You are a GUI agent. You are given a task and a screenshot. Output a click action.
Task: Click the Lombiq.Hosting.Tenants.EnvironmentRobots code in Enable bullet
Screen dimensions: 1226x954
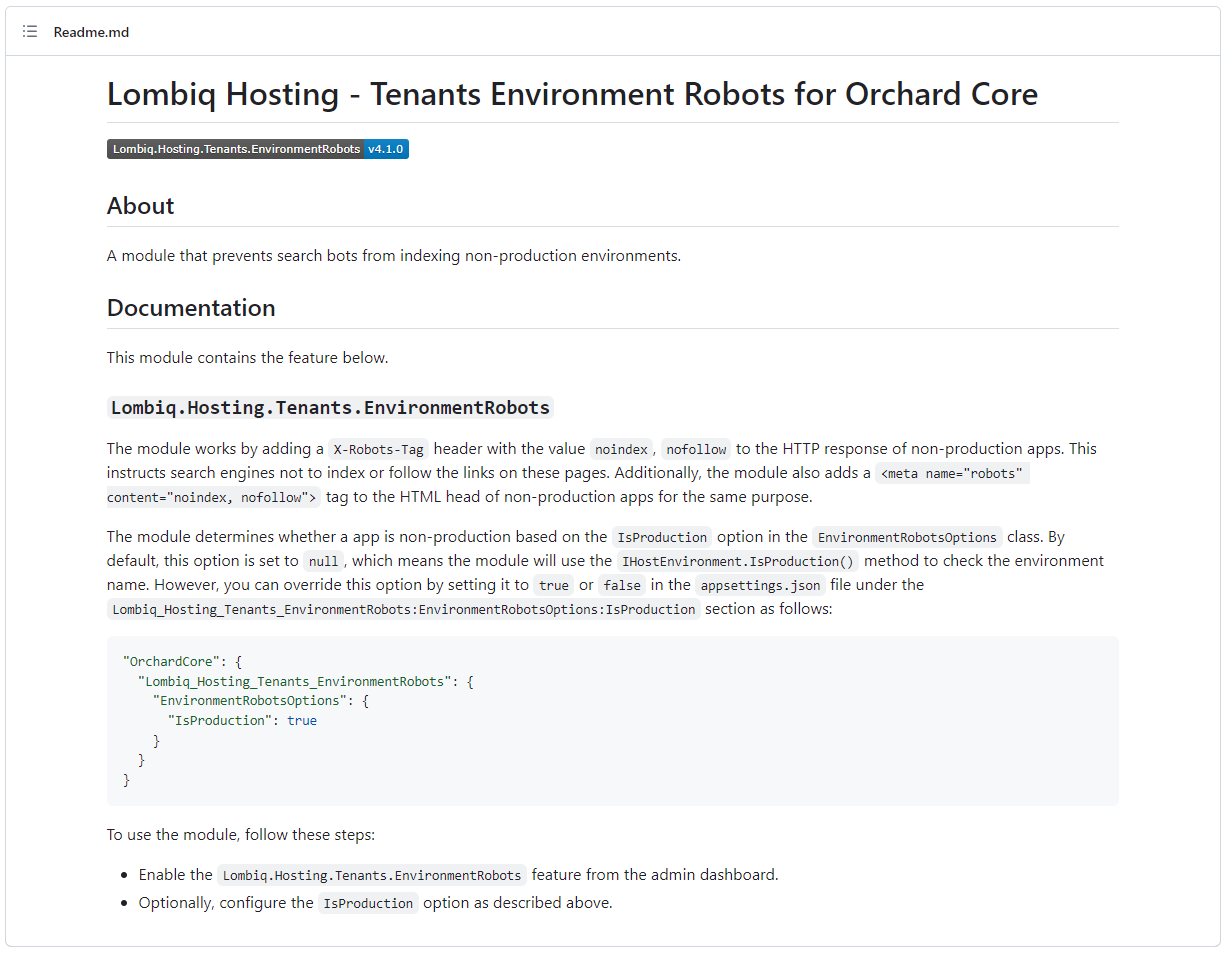[x=372, y=875]
